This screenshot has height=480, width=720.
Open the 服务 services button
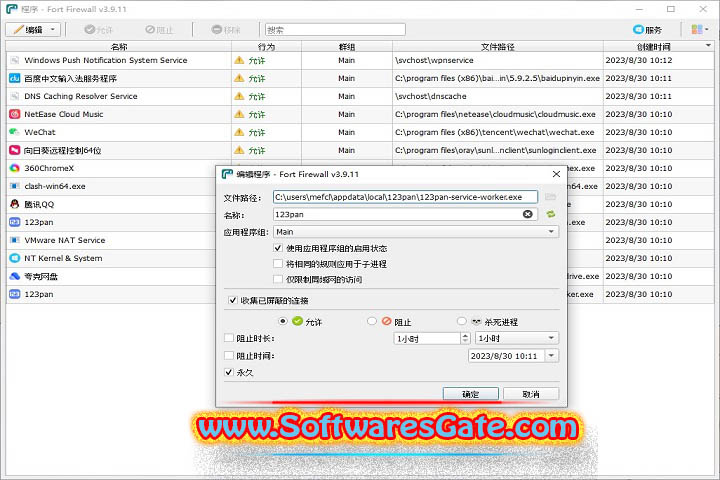pos(647,30)
